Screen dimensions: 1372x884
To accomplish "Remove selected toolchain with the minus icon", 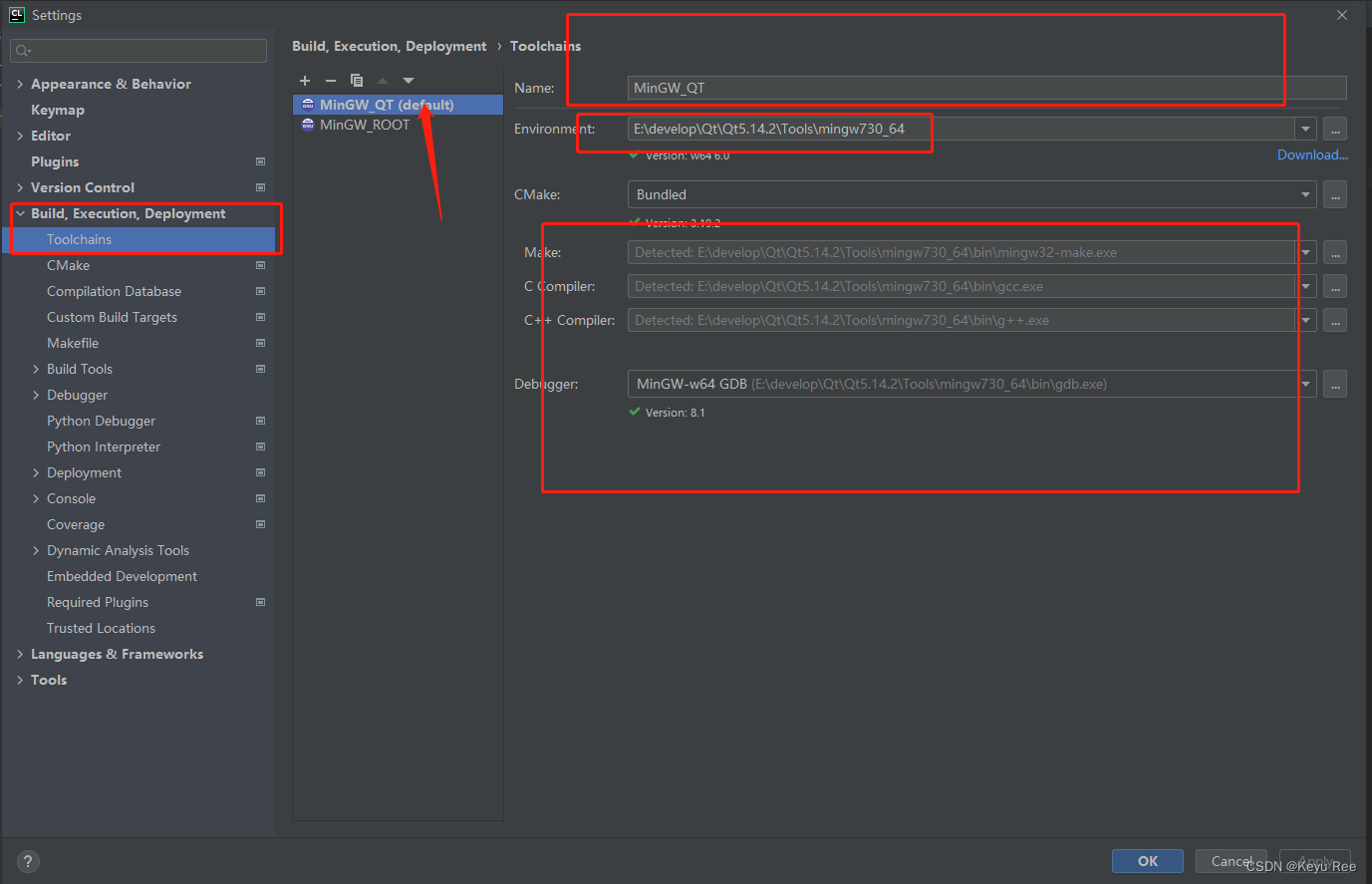I will [331, 81].
